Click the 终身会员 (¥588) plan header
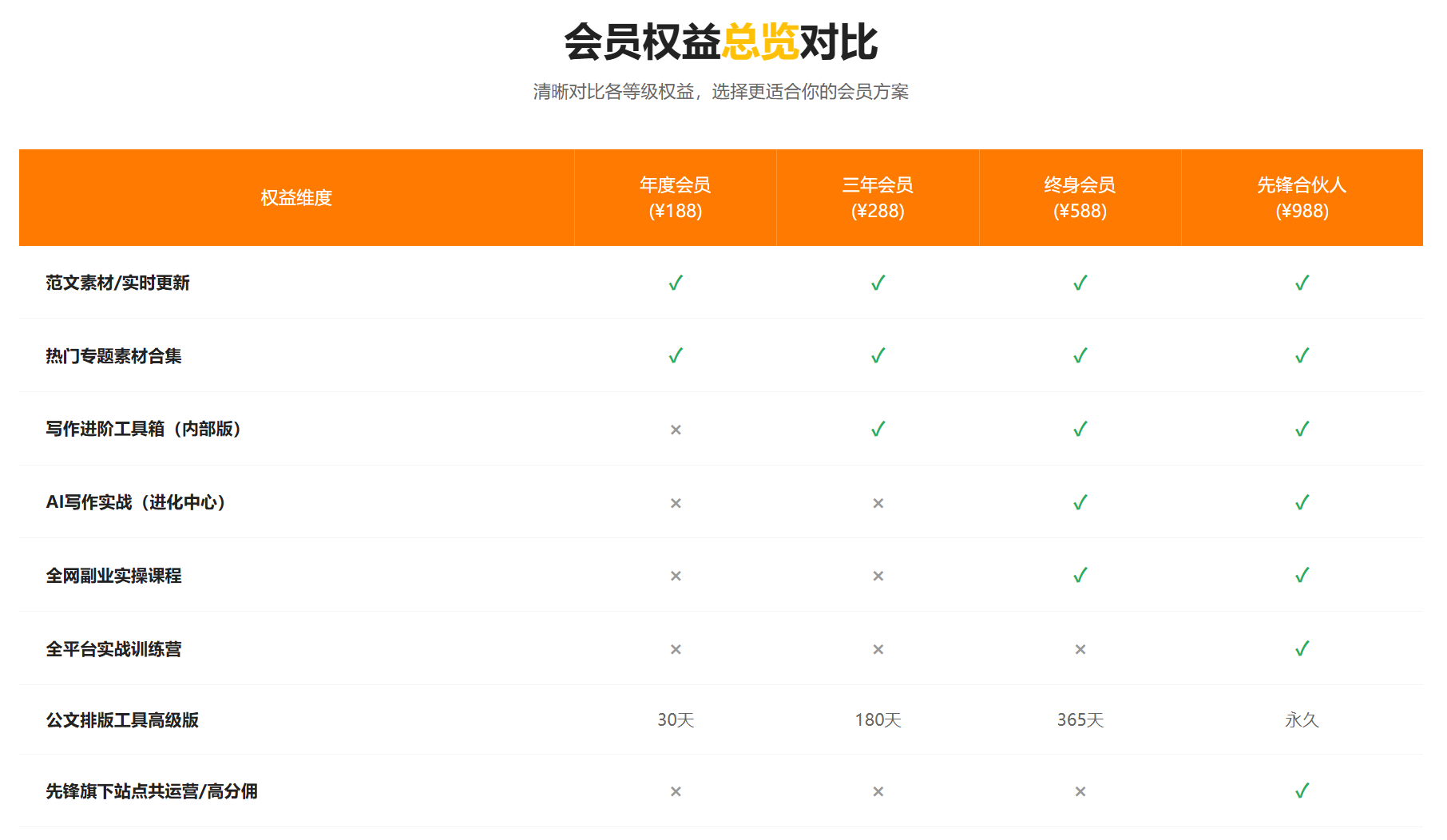 click(1080, 197)
